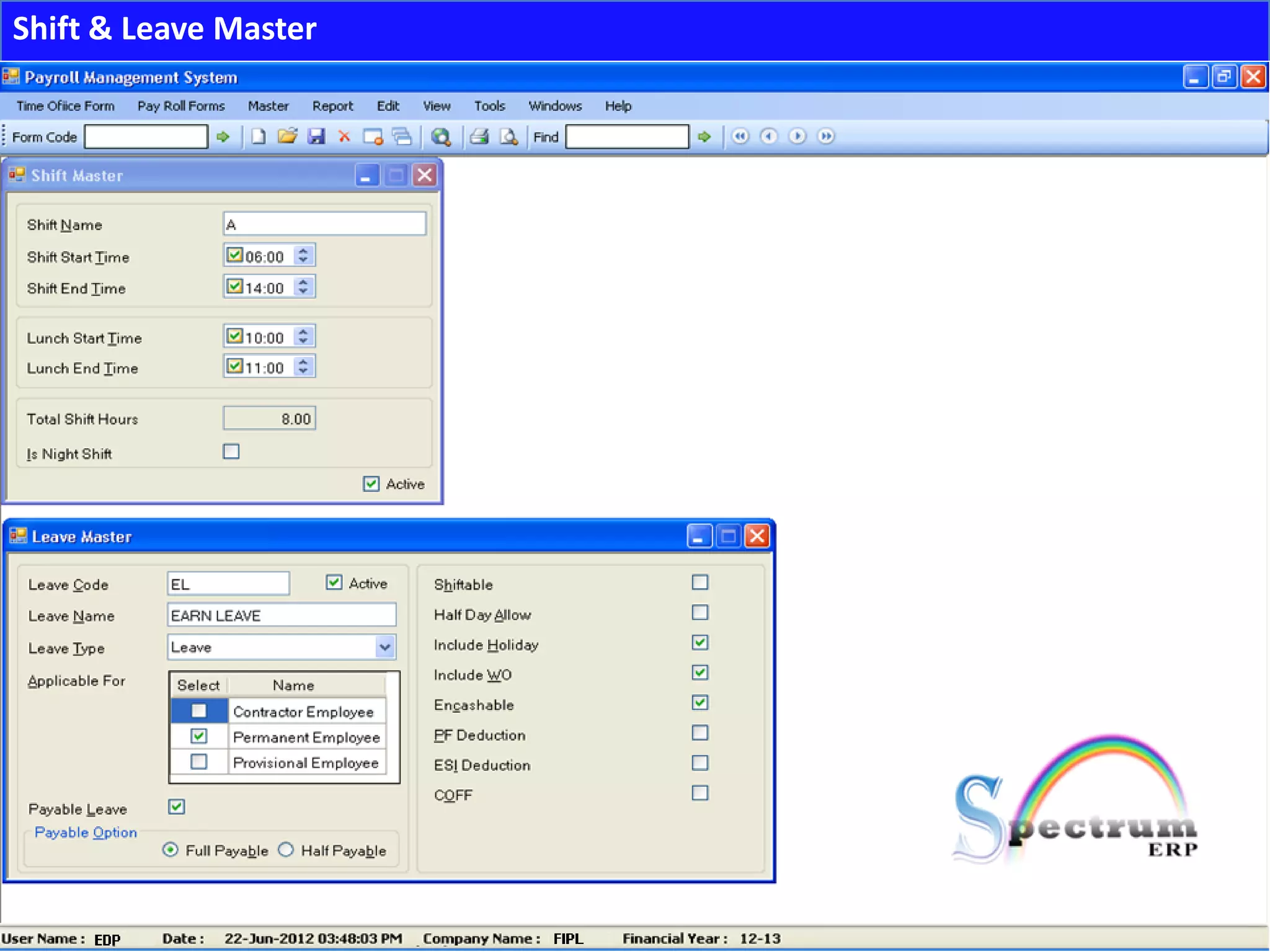
Task: Click the Print Preview icon
Action: coord(508,136)
